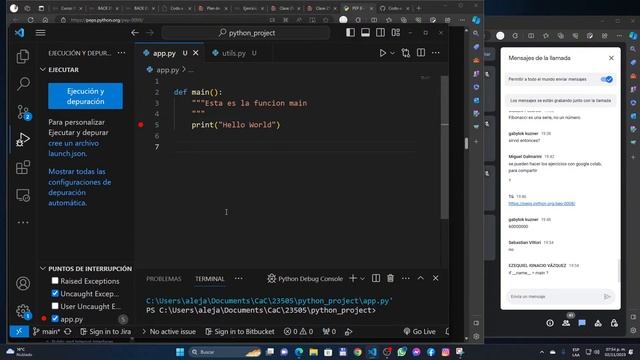Uncheck Uncaught Exceptions breakpoint
Screen dimensions: 640x360
point(55,293)
